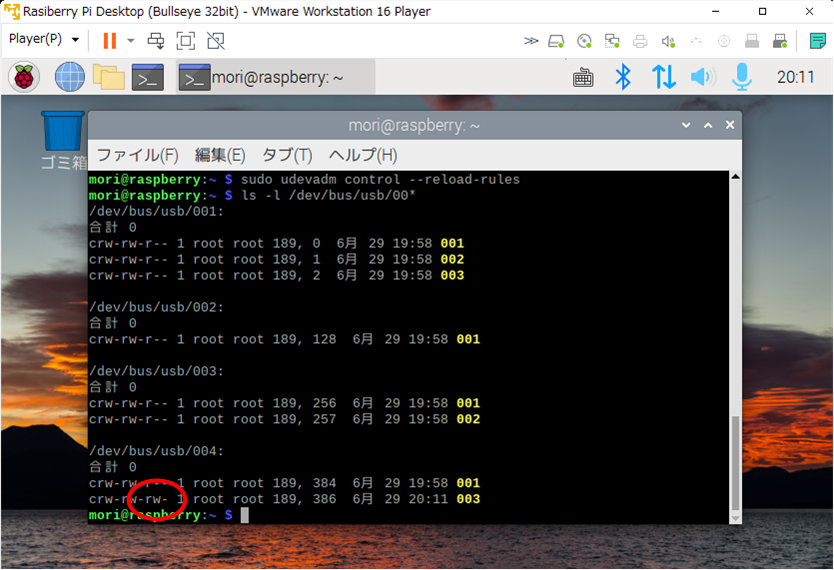Click the CD/DVD drive device icon

[584, 41]
